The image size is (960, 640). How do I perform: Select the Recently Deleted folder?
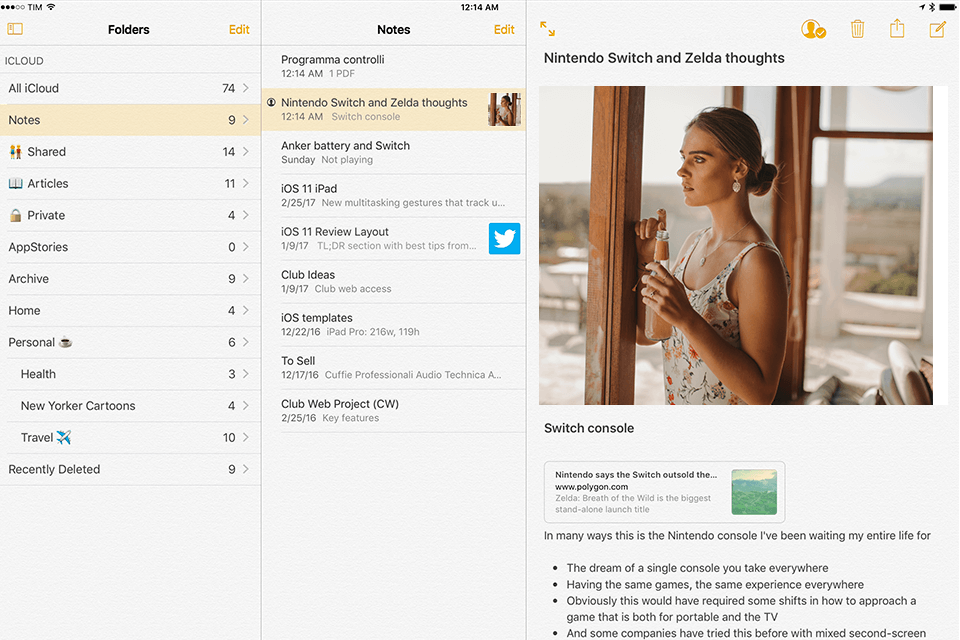[x=130, y=469]
